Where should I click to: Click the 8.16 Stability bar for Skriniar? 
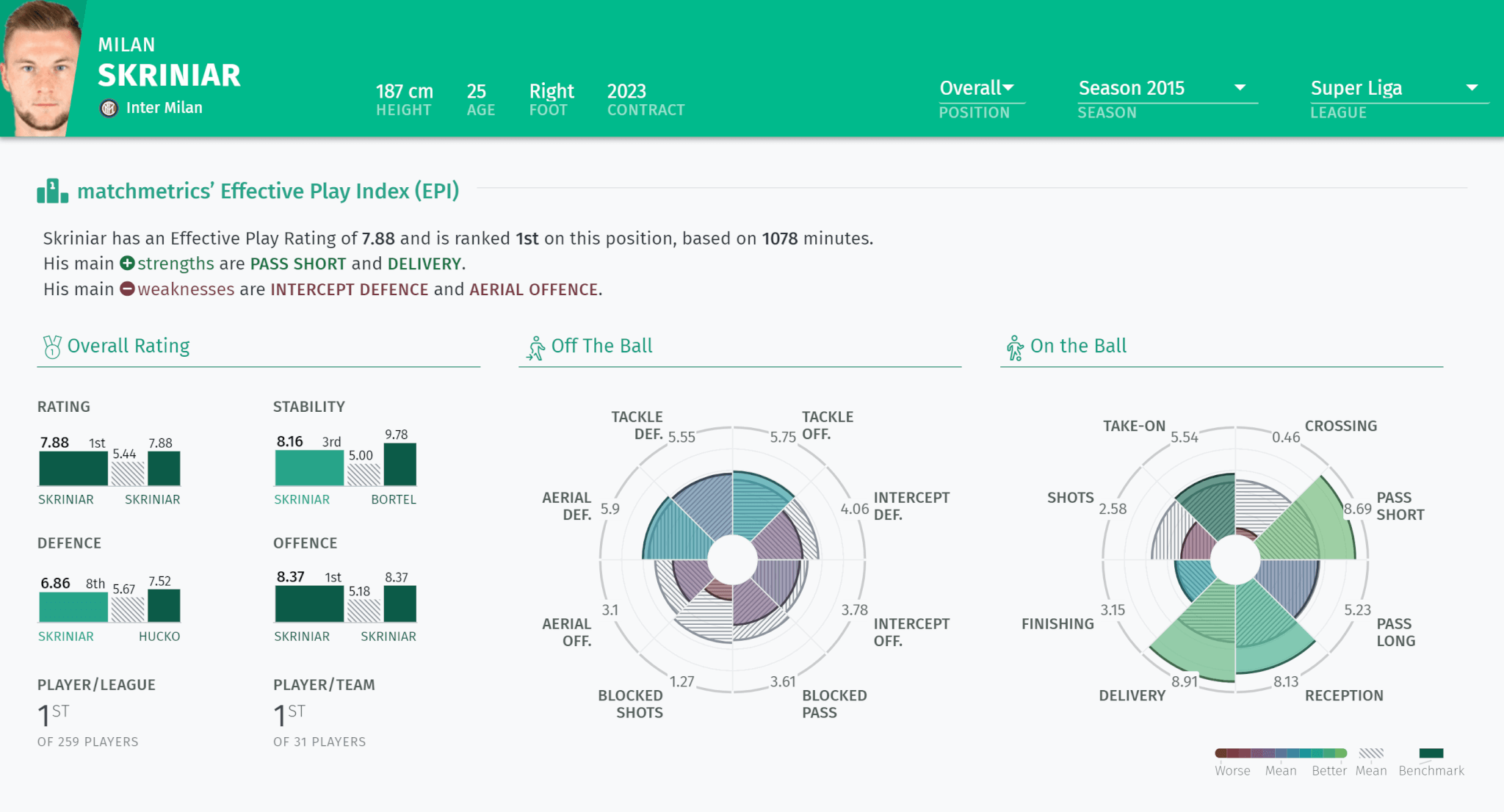[x=309, y=468]
